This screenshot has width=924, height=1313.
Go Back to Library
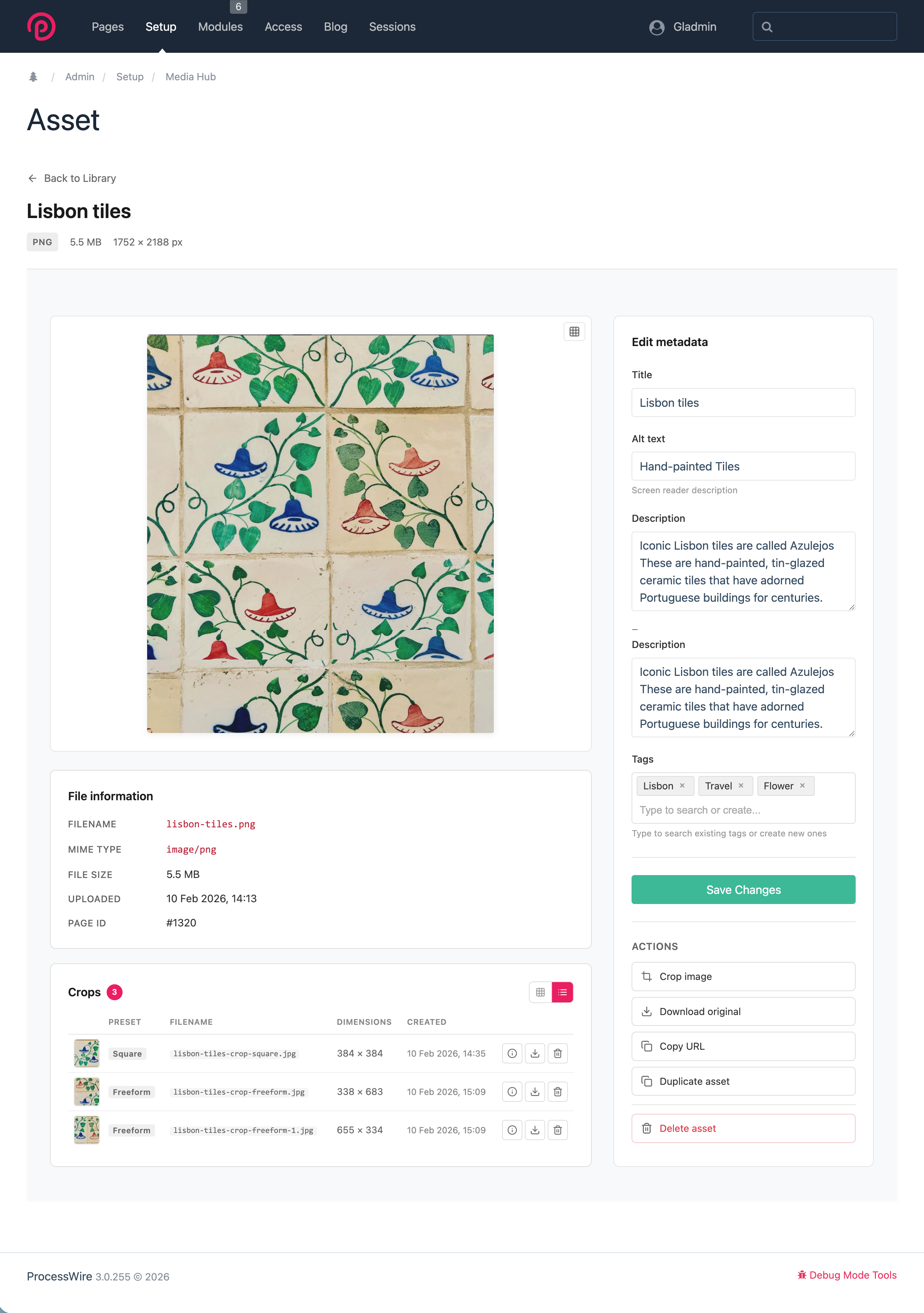[x=72, y=178]
